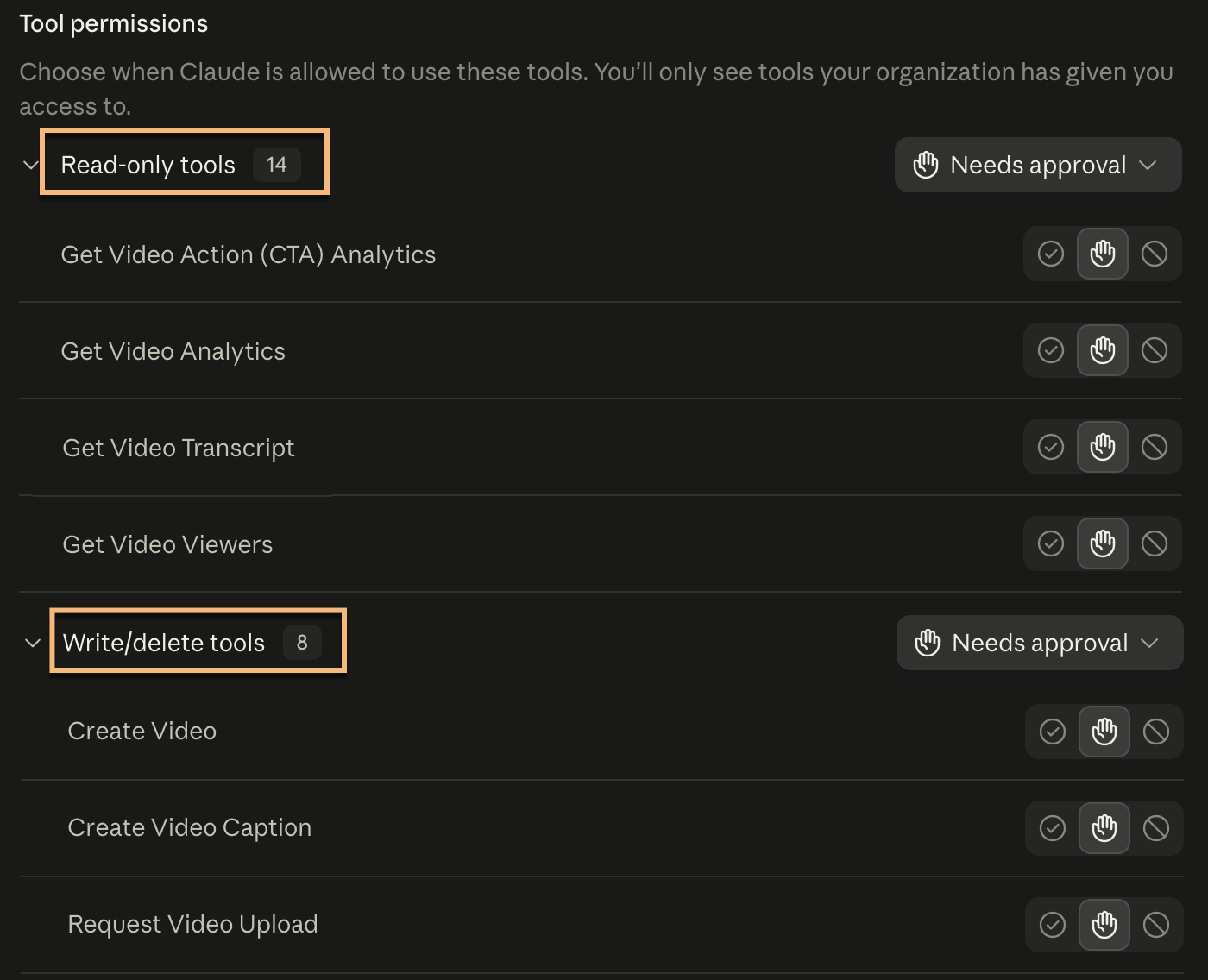
Task: Always allow the Get Video Viewers tool
Action: 1051,544
